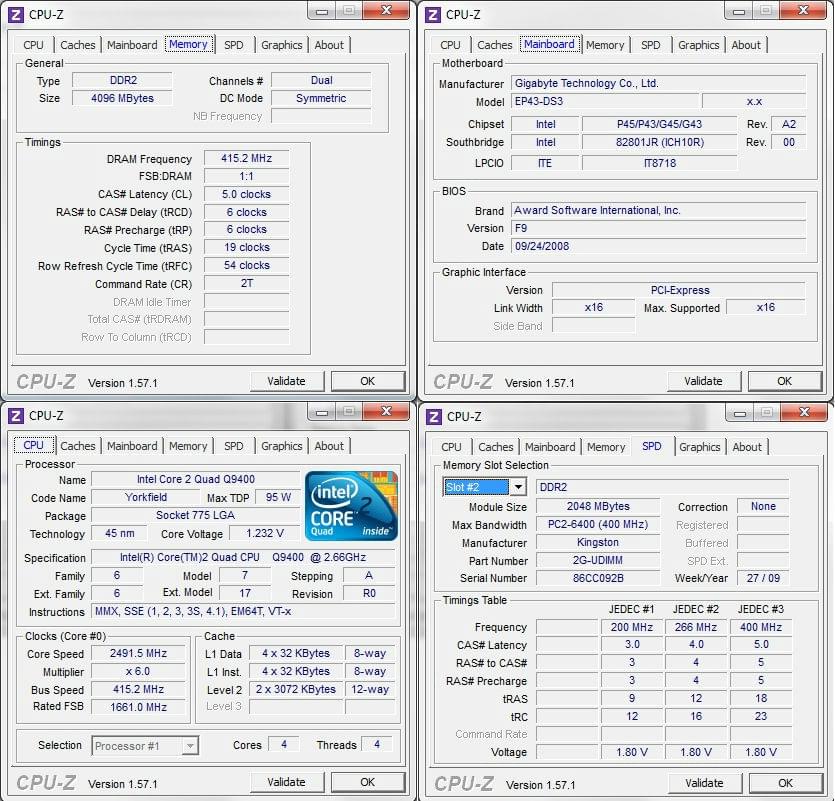Open the About tab in the CPU window
The width and height of the screenshot is (835, 801).
(x=329, y=446)
